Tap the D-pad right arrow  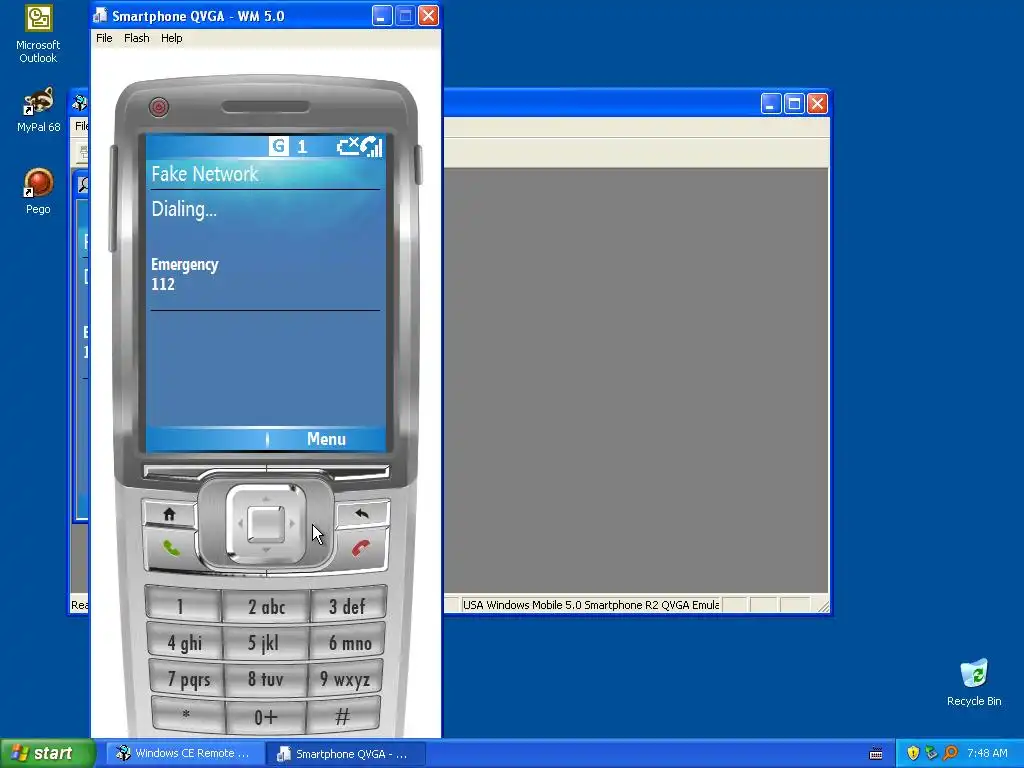point(293,524)
